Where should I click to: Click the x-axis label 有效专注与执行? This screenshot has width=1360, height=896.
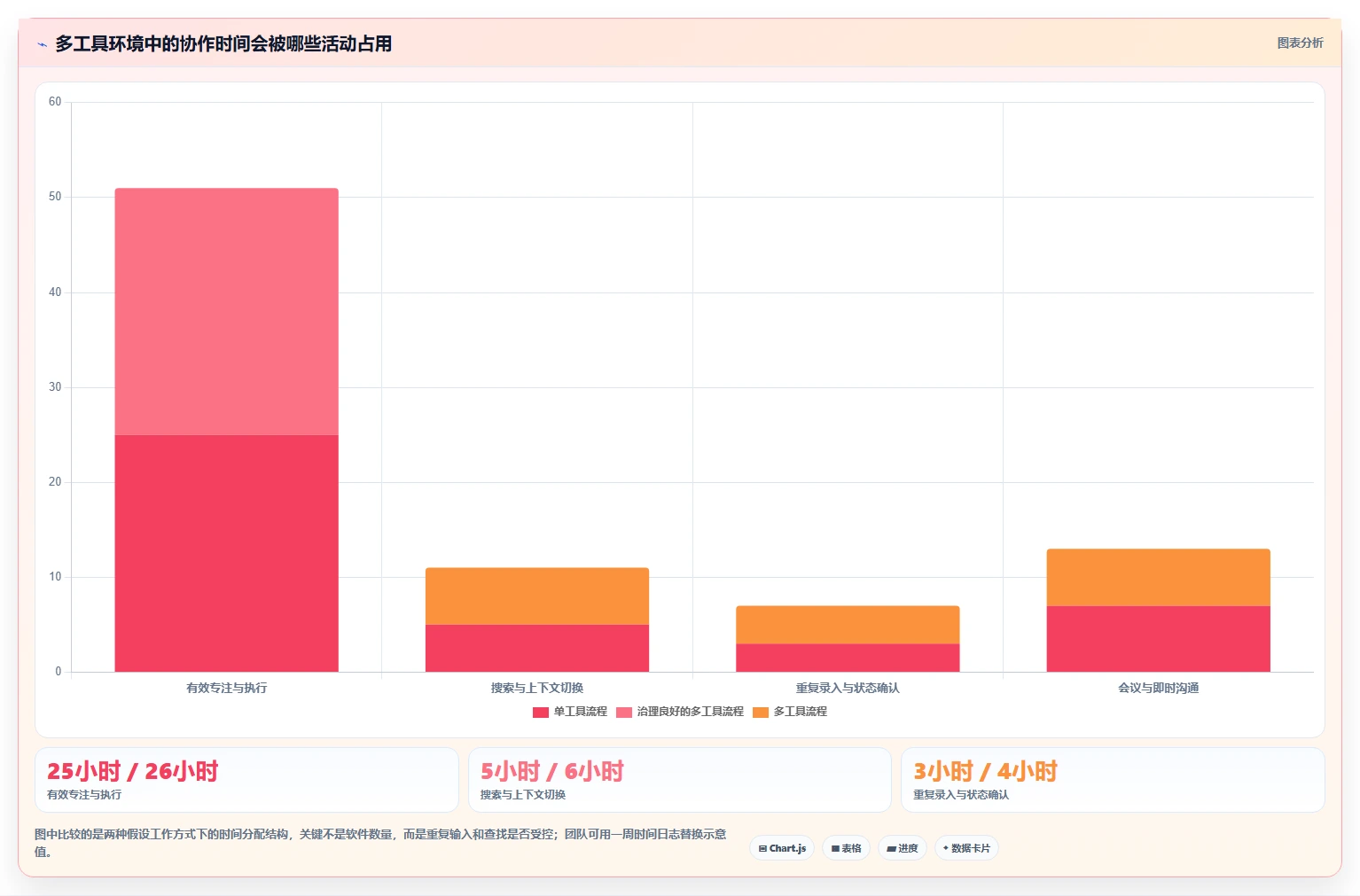point(226,688)
